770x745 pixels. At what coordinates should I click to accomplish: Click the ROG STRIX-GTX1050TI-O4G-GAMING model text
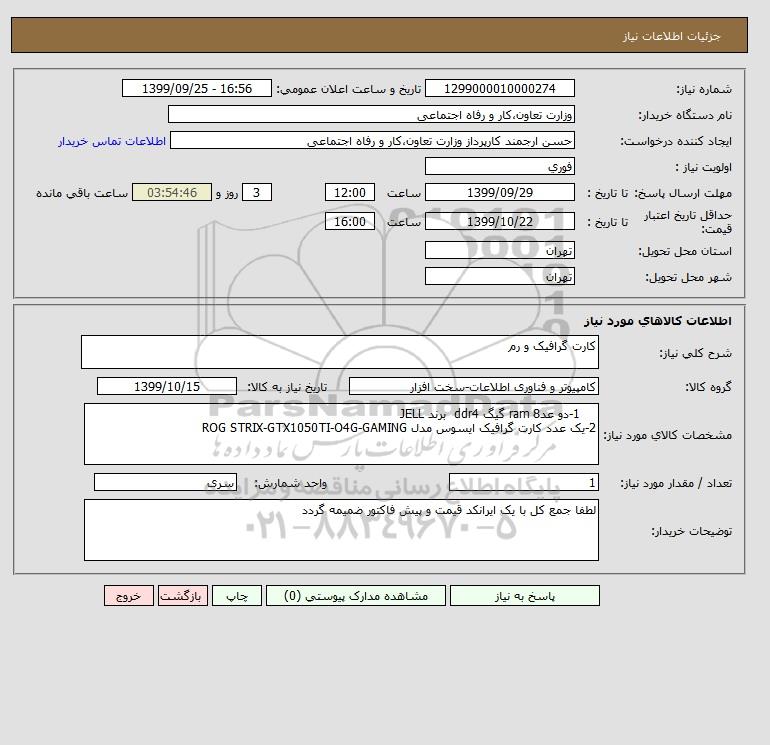[x=304, y=428]
